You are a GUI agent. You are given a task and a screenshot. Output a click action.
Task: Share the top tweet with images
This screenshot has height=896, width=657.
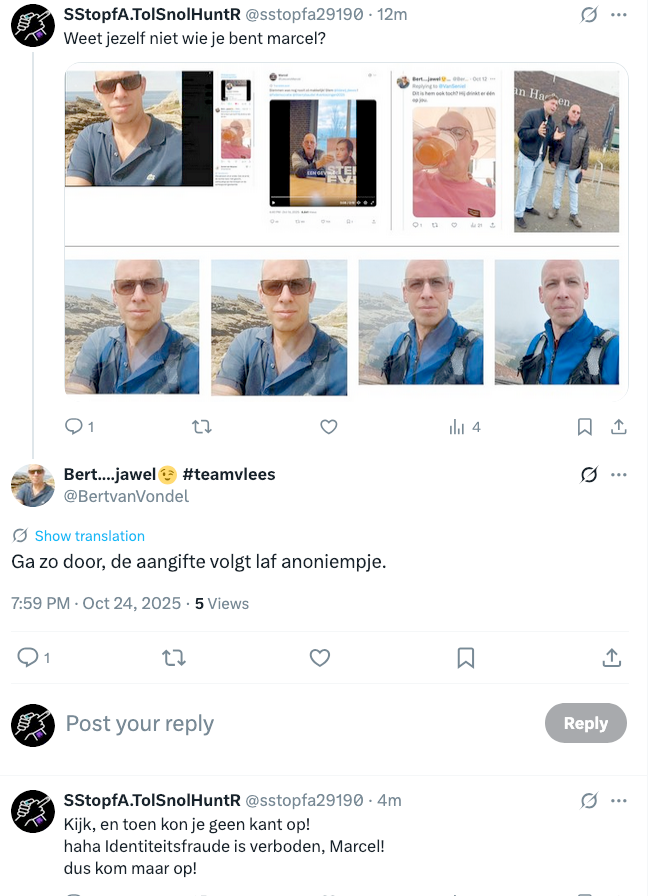[618, 427]
